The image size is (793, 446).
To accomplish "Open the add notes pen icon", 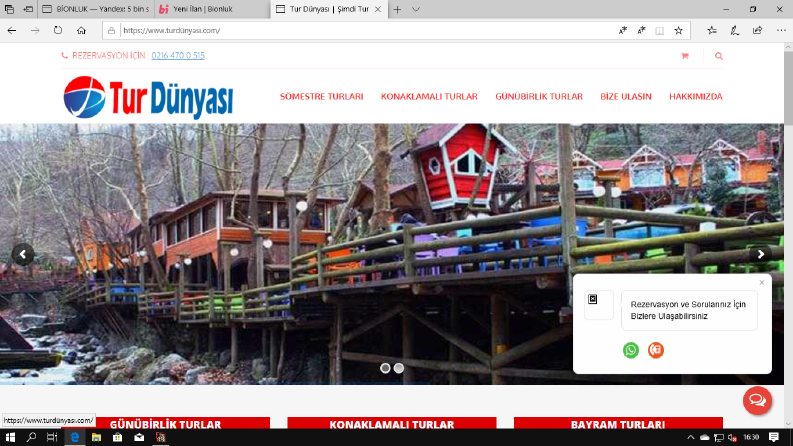I will 735,30.
